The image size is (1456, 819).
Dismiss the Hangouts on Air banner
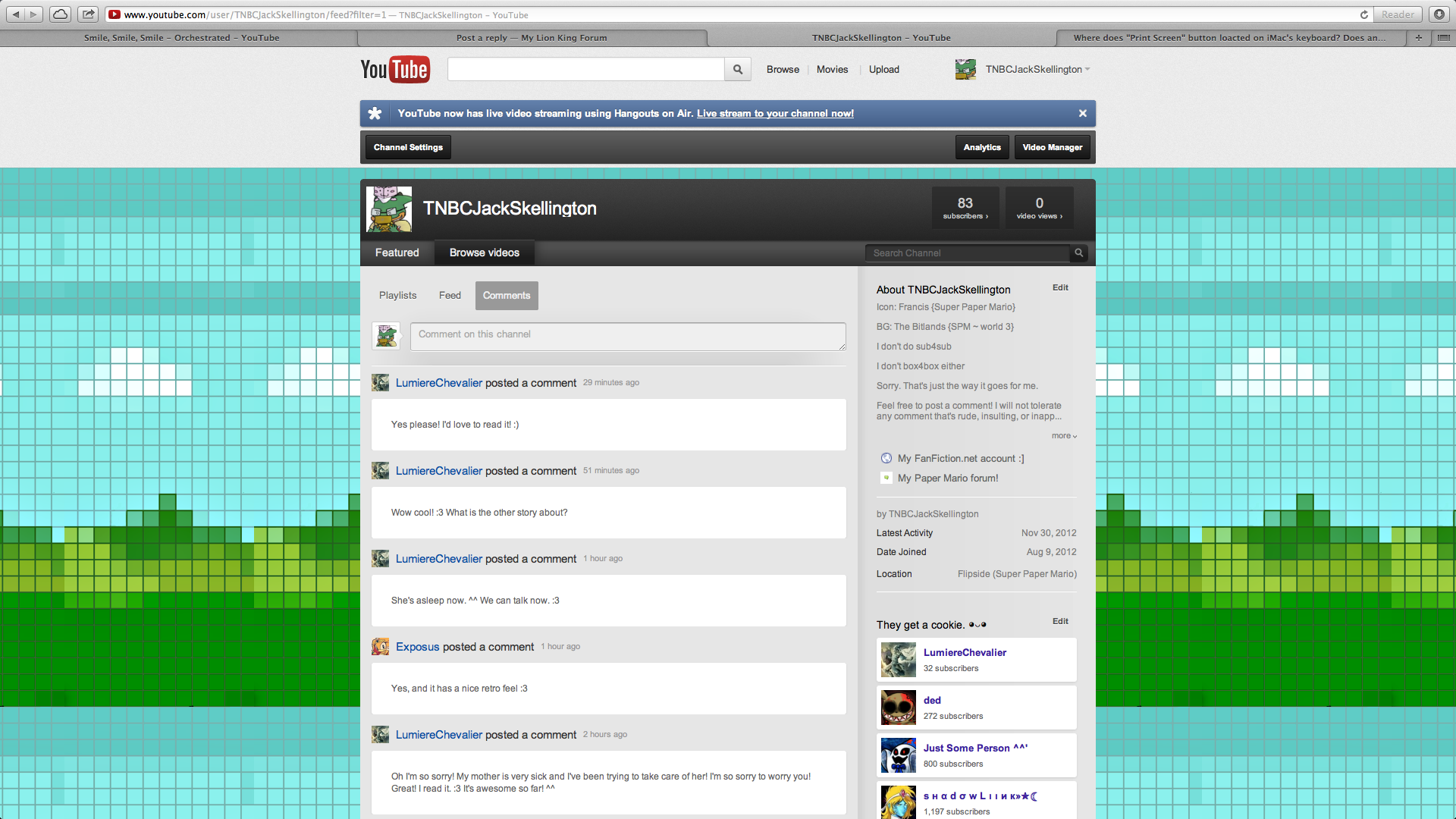click(x=1082, y=113)
